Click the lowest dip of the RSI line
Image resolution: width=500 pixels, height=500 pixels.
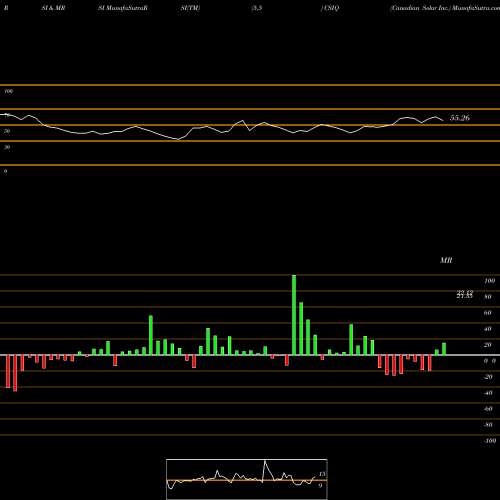point(179,139)
